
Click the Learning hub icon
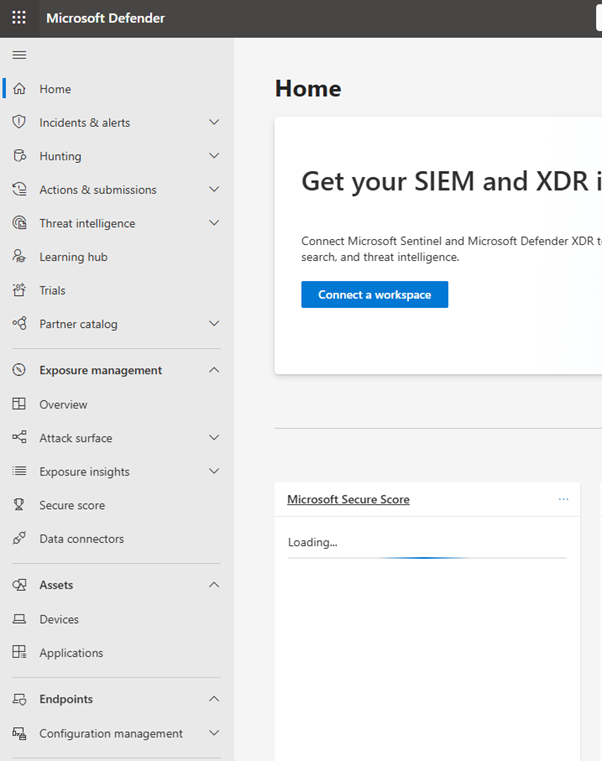point(19,257)
